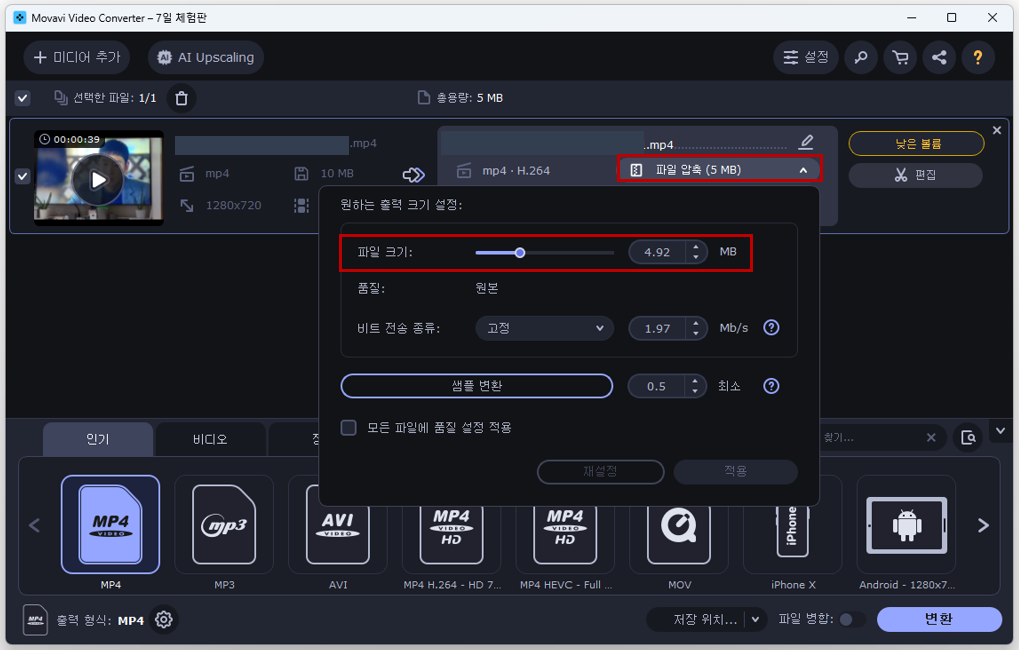Increase bitrate with the up stepper
The image size is (1019, 650).
pyautogui.click(x=696, y=323)
